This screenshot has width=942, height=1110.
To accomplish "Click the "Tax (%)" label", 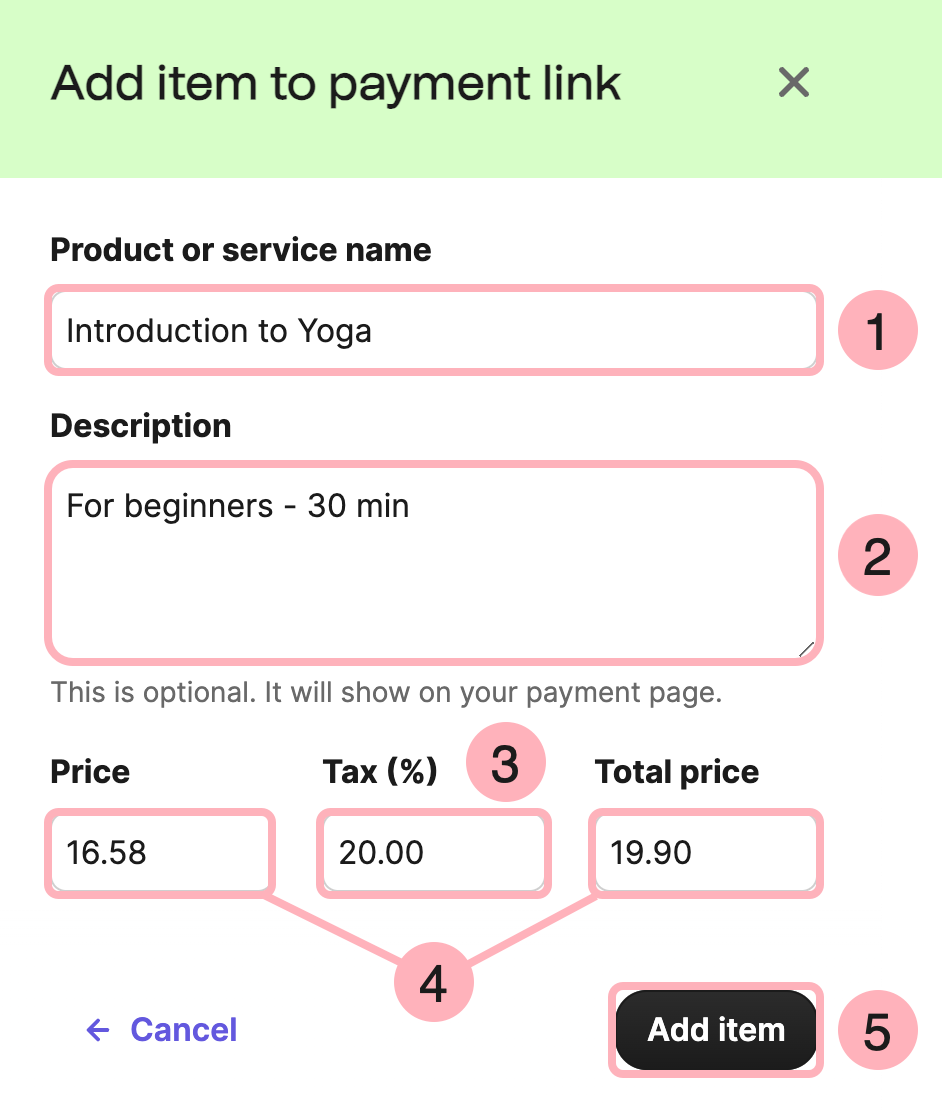I will (x=380, y=772).
